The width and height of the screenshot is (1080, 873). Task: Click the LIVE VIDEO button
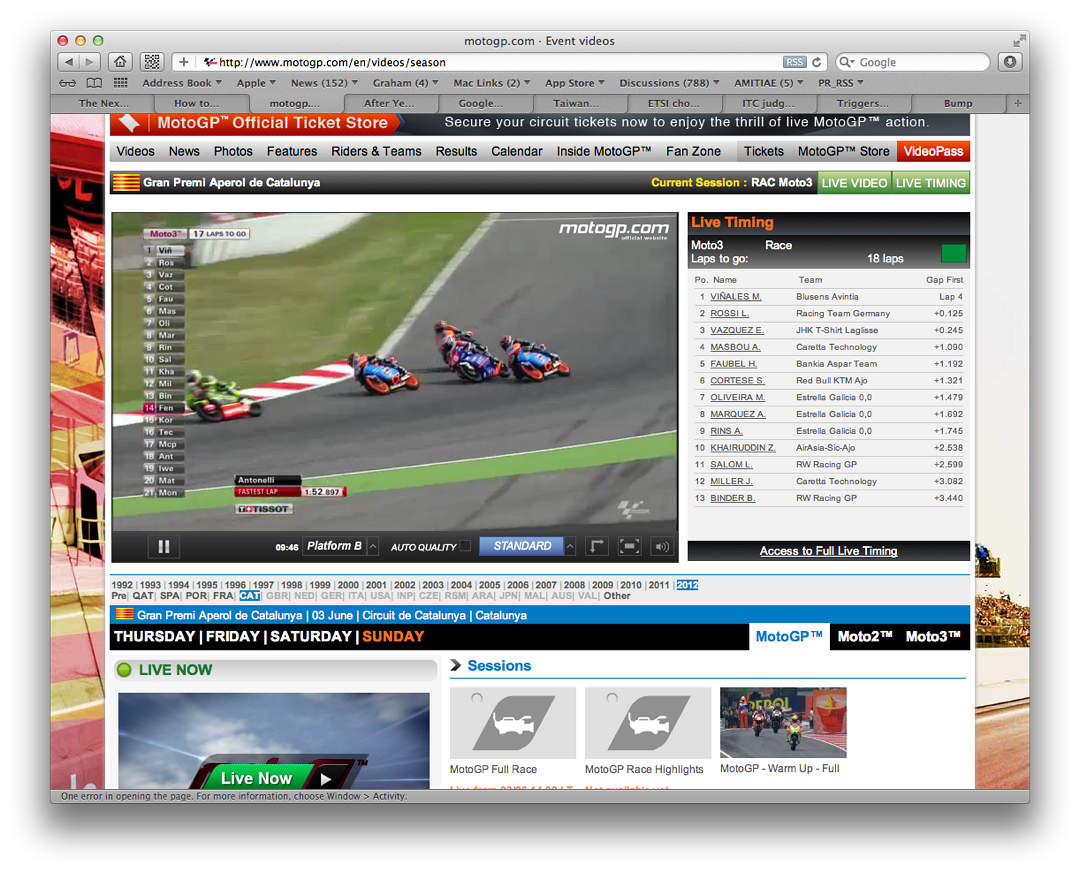coord(854,183)
